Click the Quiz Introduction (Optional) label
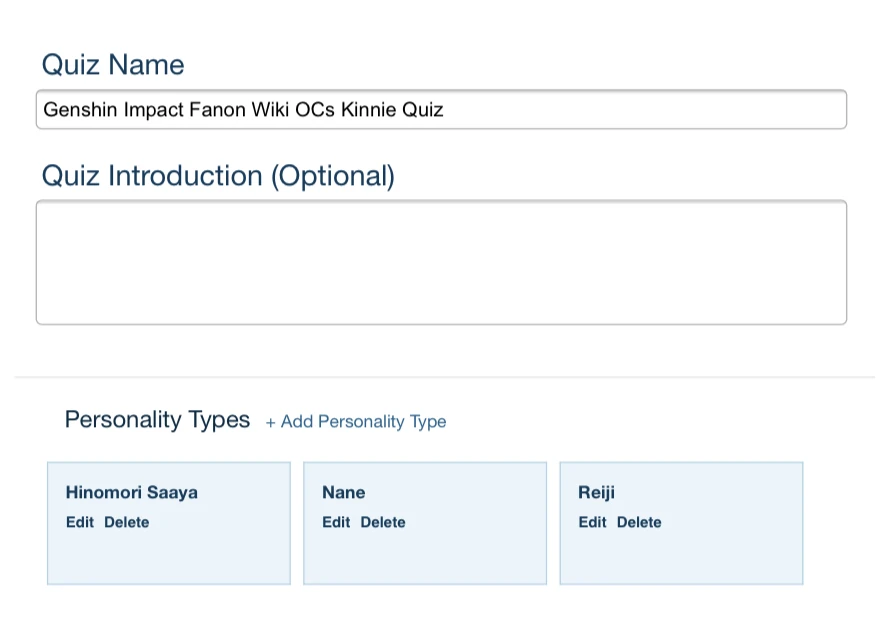 click(218, 176)
